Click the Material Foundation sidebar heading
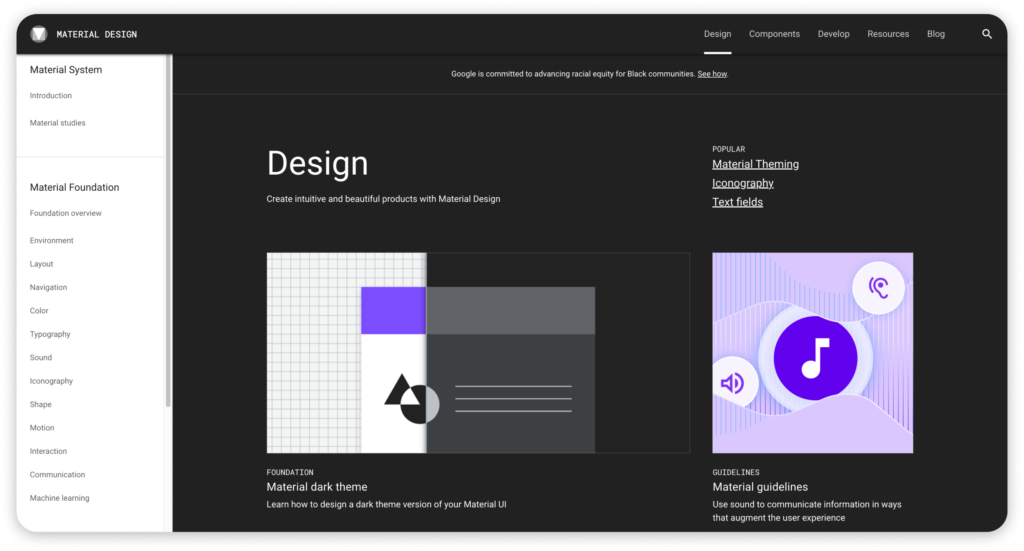This screenshot has width=1024, height=551. click(74, 187)
